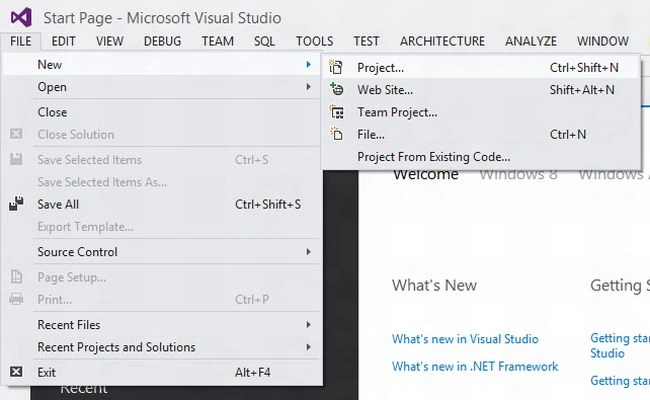Open What's new in Visual Studio link
Viewport: 650px width, 400px height.
coord(465,339)
